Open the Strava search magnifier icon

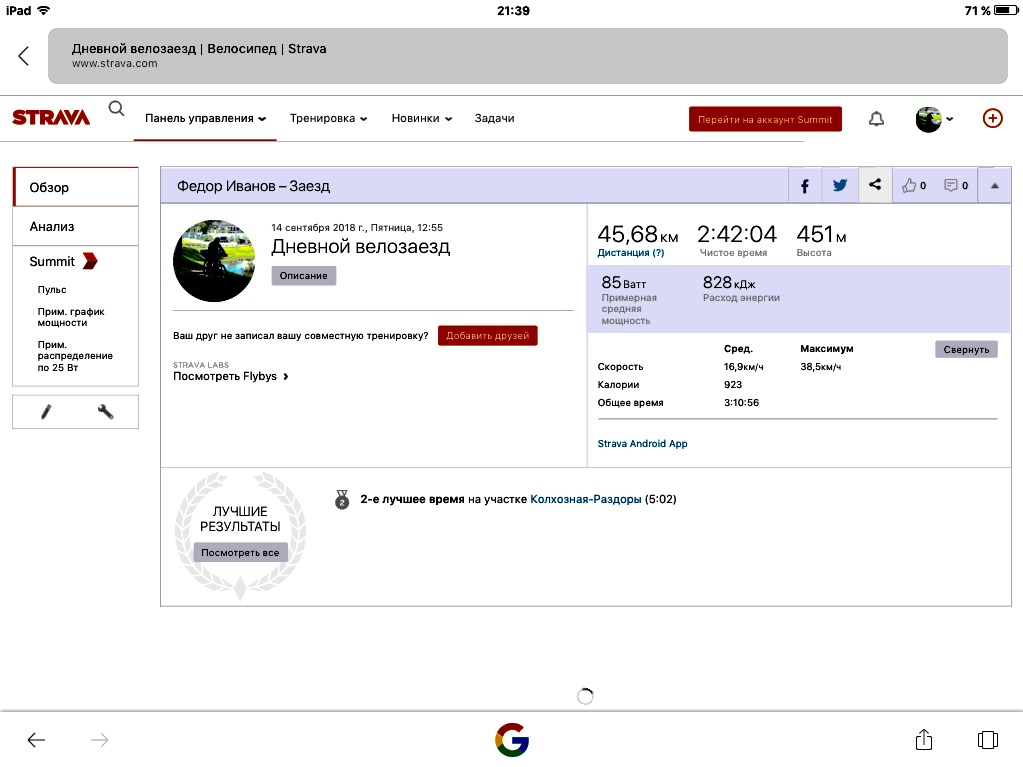click(117, 109)
